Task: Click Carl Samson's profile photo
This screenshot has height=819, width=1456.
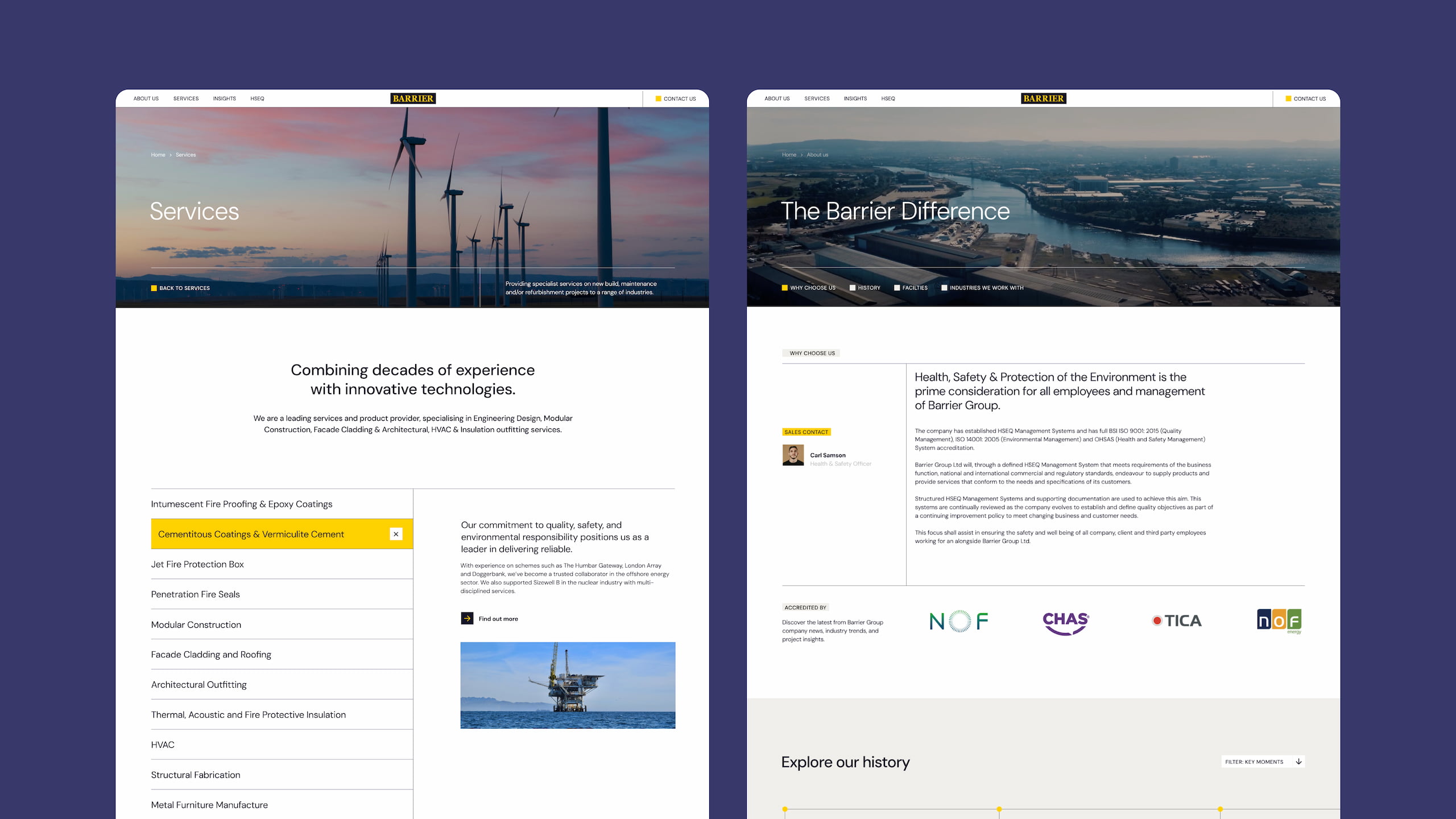Action: (793, 455)
